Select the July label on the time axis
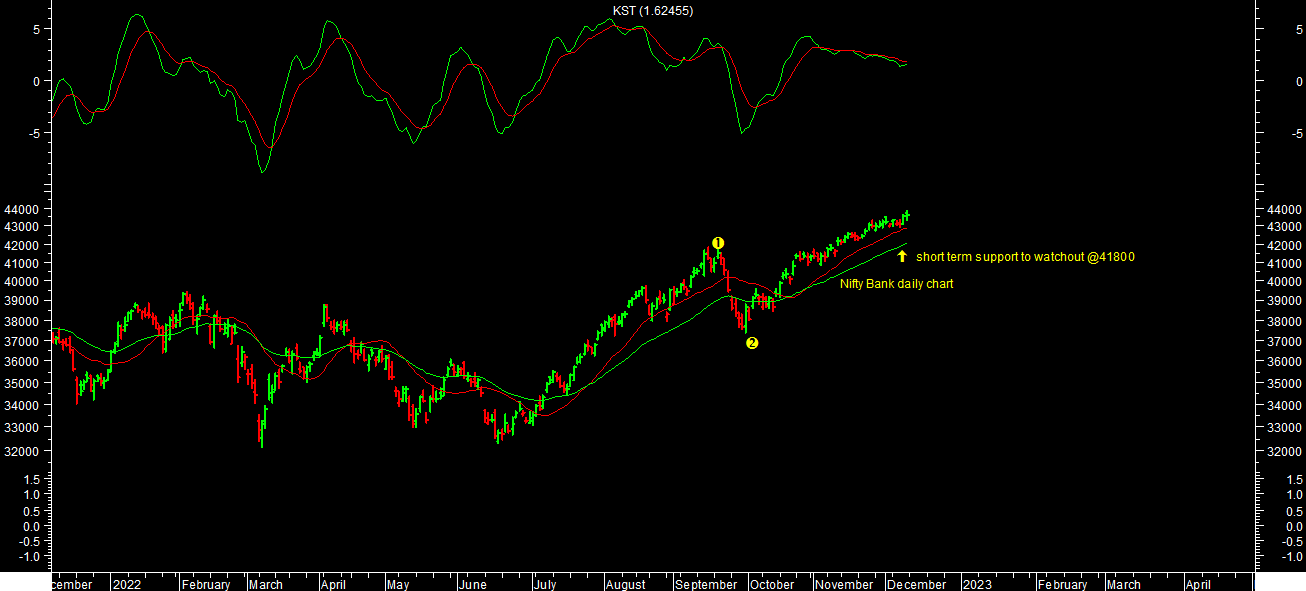 [x=545, y=585]
